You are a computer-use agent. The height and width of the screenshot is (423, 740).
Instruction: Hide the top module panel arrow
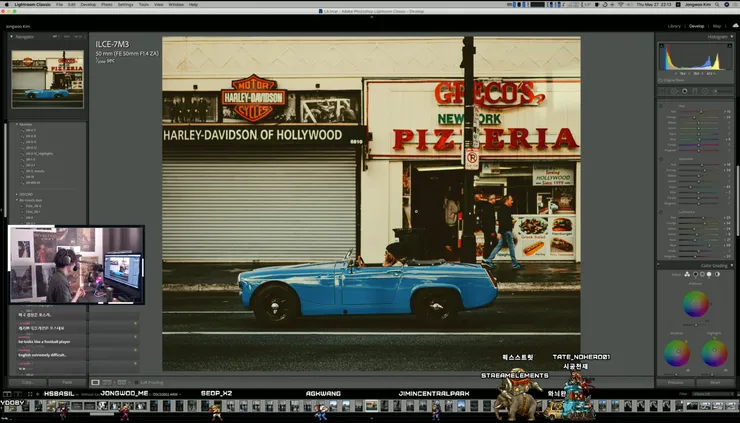coord(371,17)
